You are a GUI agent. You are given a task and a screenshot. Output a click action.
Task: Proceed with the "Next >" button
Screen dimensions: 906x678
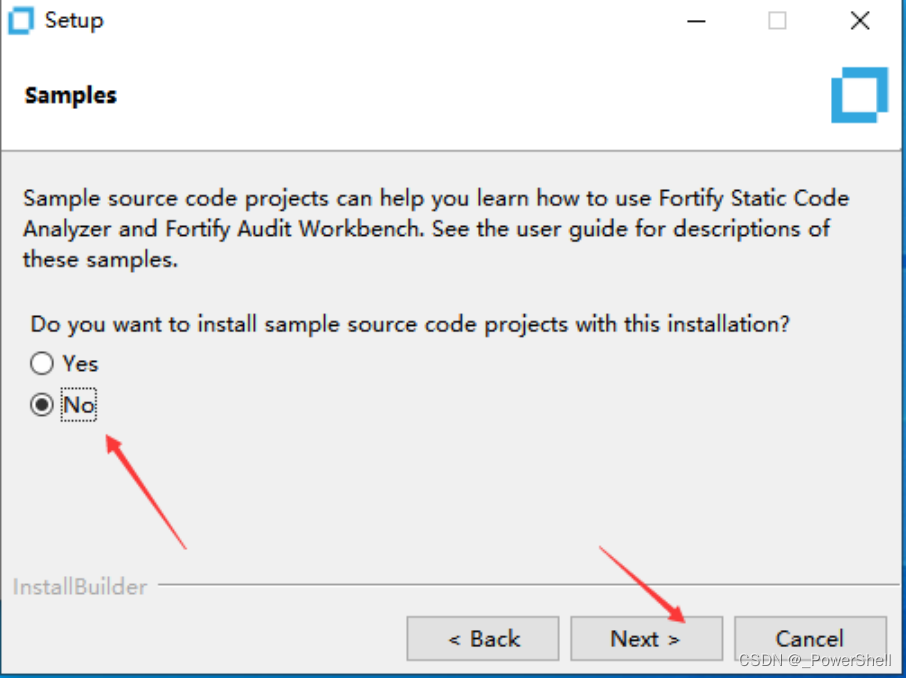646,638
